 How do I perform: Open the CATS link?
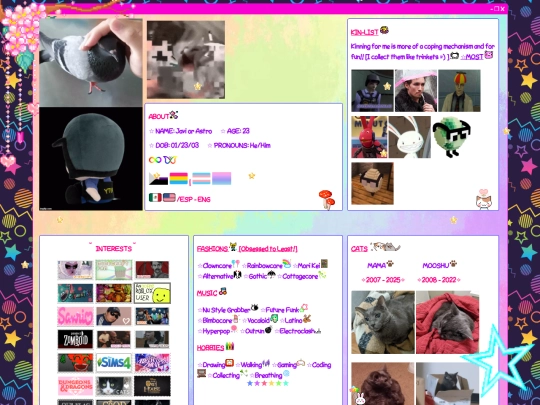tap(359, 249)
